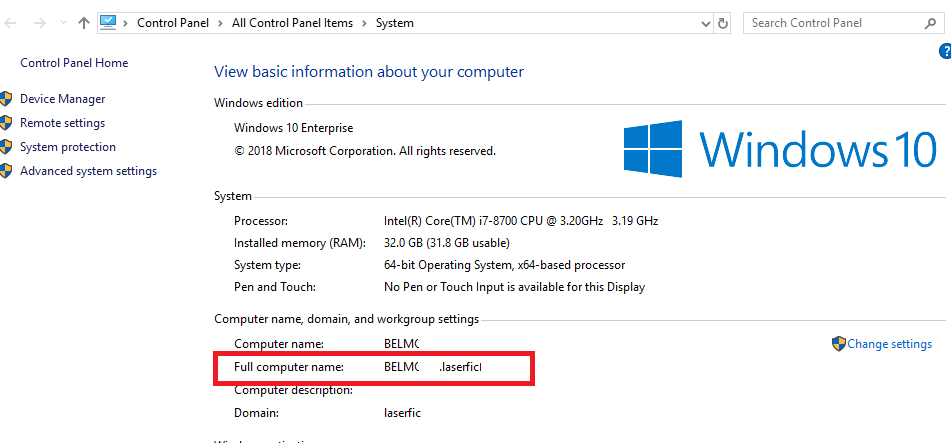The height and width of the screenshot is (443, 951).
Task: Select No Pen or Touch Input value
Action: (514, 287)
